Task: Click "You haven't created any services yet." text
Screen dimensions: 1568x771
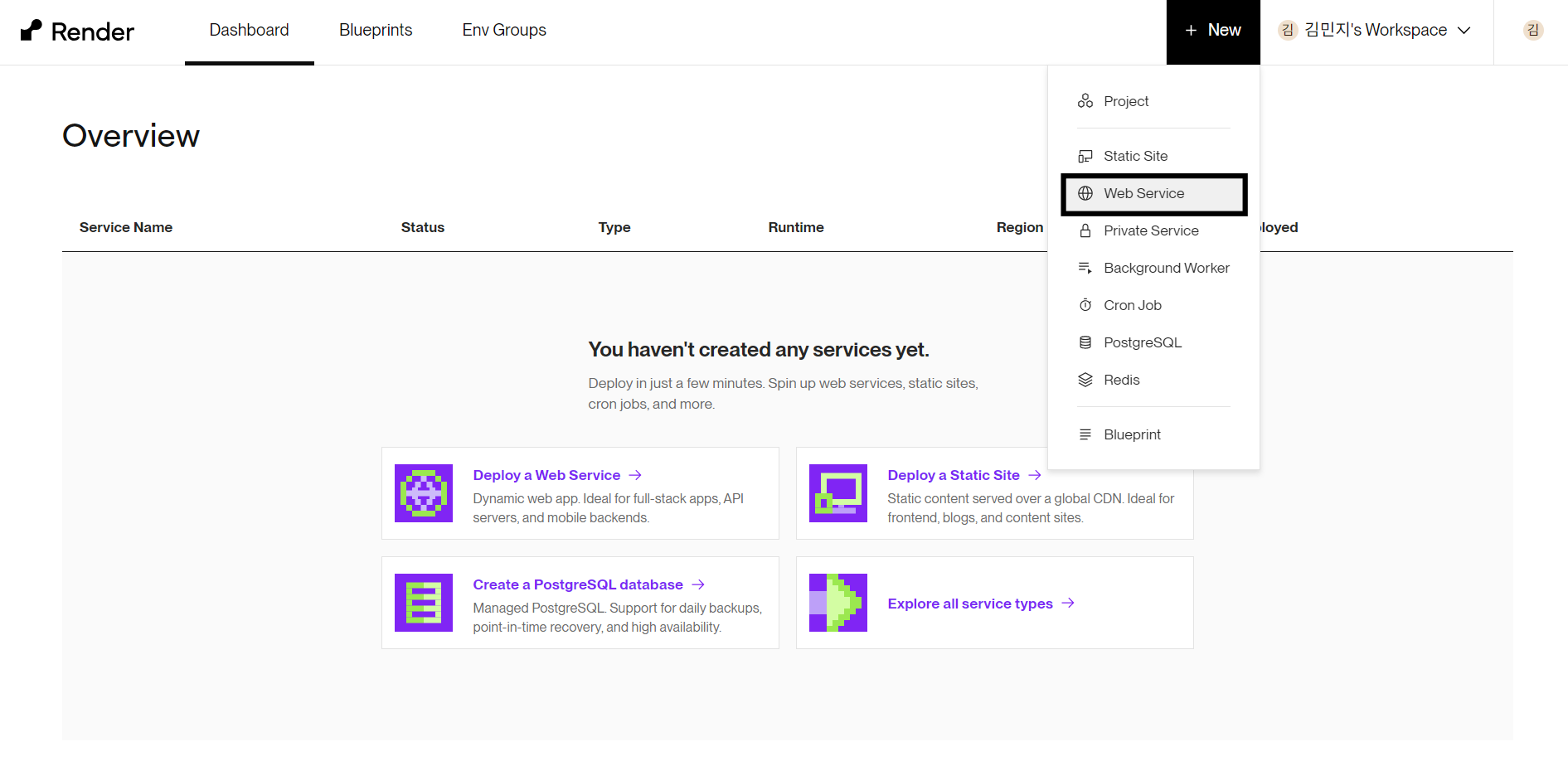Action: 759,350
